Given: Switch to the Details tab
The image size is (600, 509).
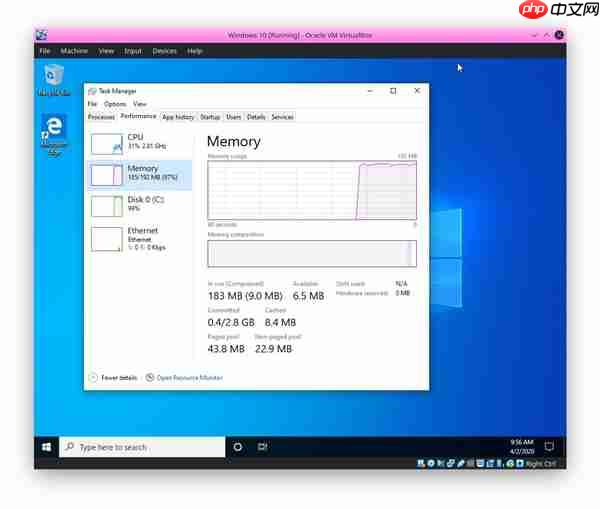Looking at the screenshot, I should pos(256,117).
